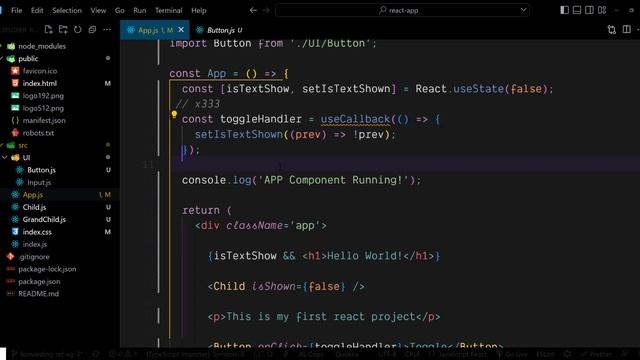Click the setIsTextShown prev line
The width and height of the screenshot is (640, 360).
click(x=295, y=135)
